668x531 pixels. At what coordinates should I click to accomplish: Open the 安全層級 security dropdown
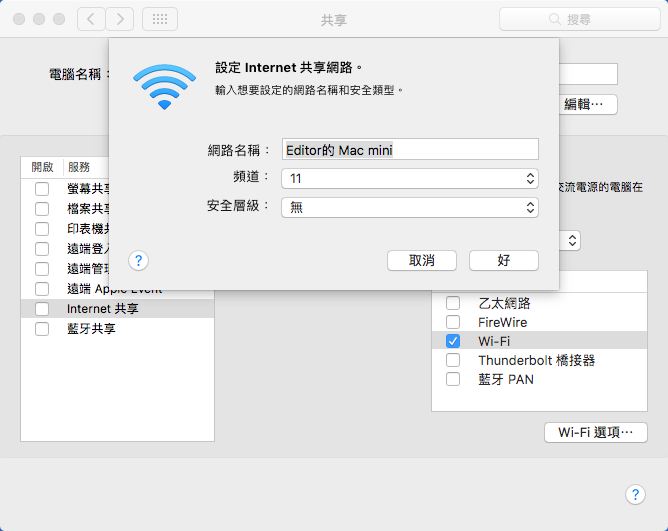click(x=410, y=208)
